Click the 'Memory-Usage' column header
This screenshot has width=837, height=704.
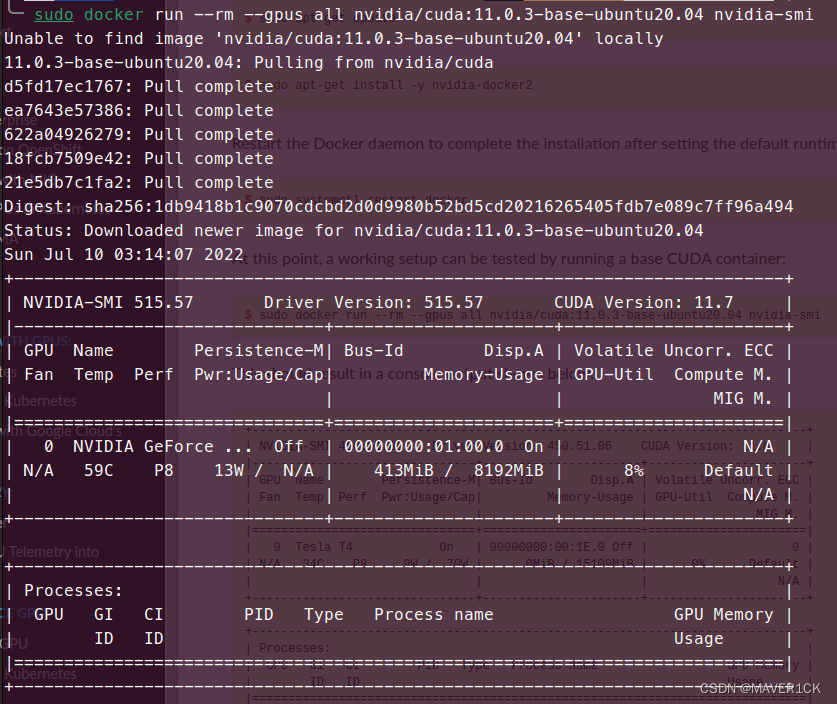point(483,375)
